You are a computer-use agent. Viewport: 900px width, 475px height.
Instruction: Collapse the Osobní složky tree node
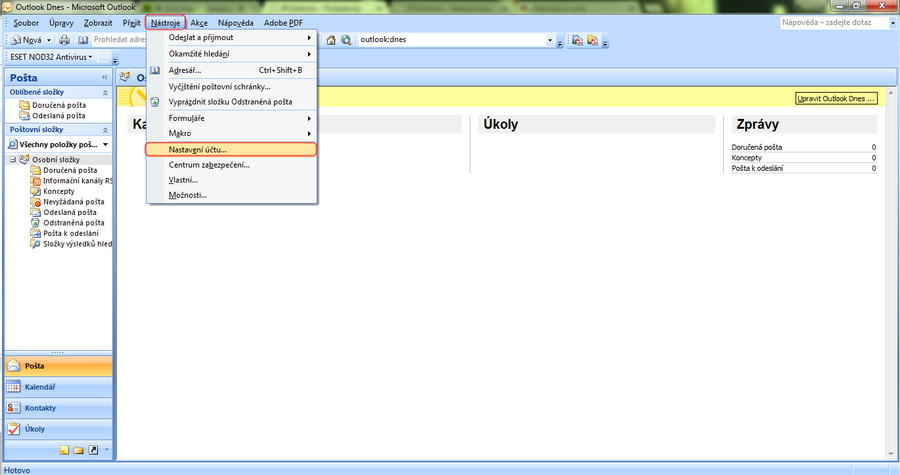pos(13,160)
